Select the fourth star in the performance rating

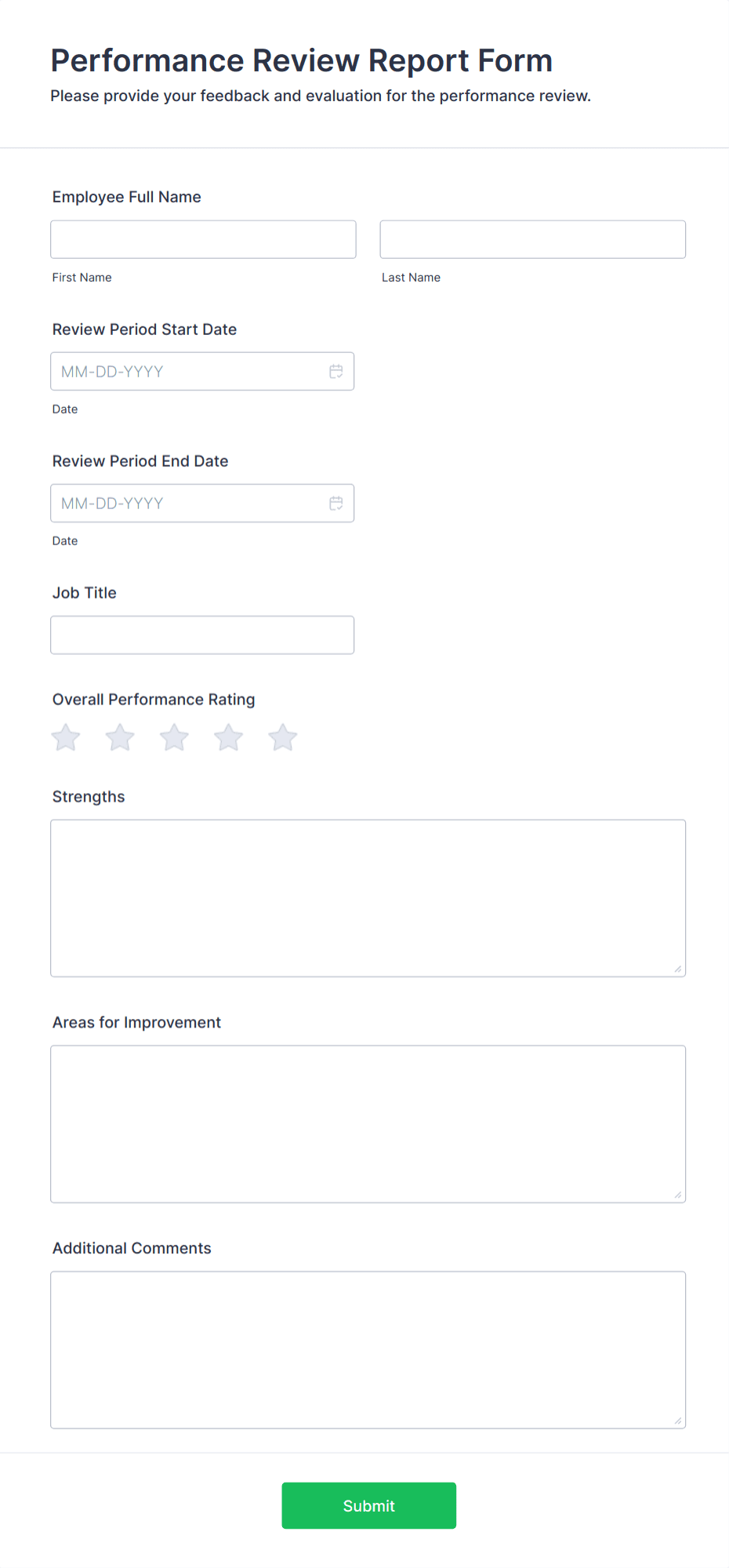point(228,737)
